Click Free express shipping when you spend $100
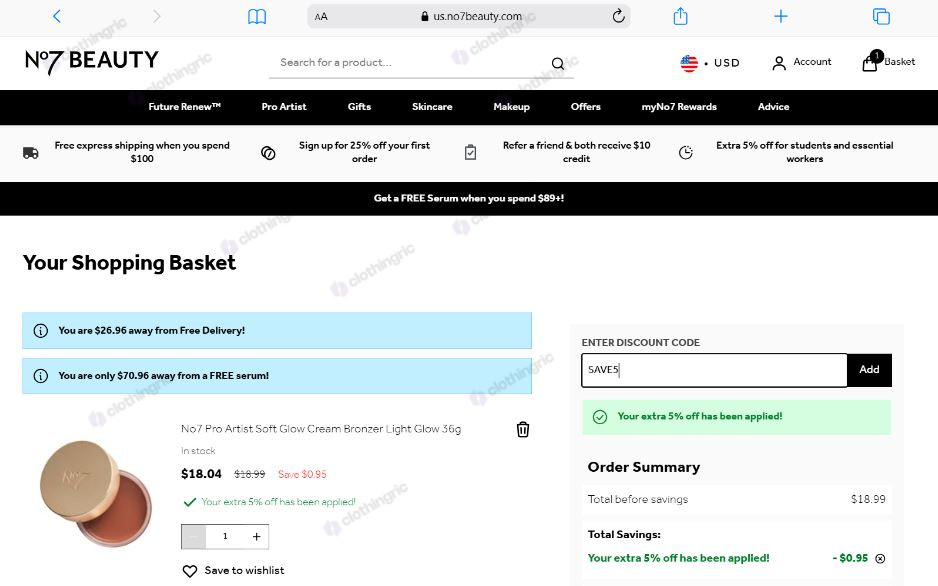This screenshot has height=586, width=938. [x=142, y=152]
